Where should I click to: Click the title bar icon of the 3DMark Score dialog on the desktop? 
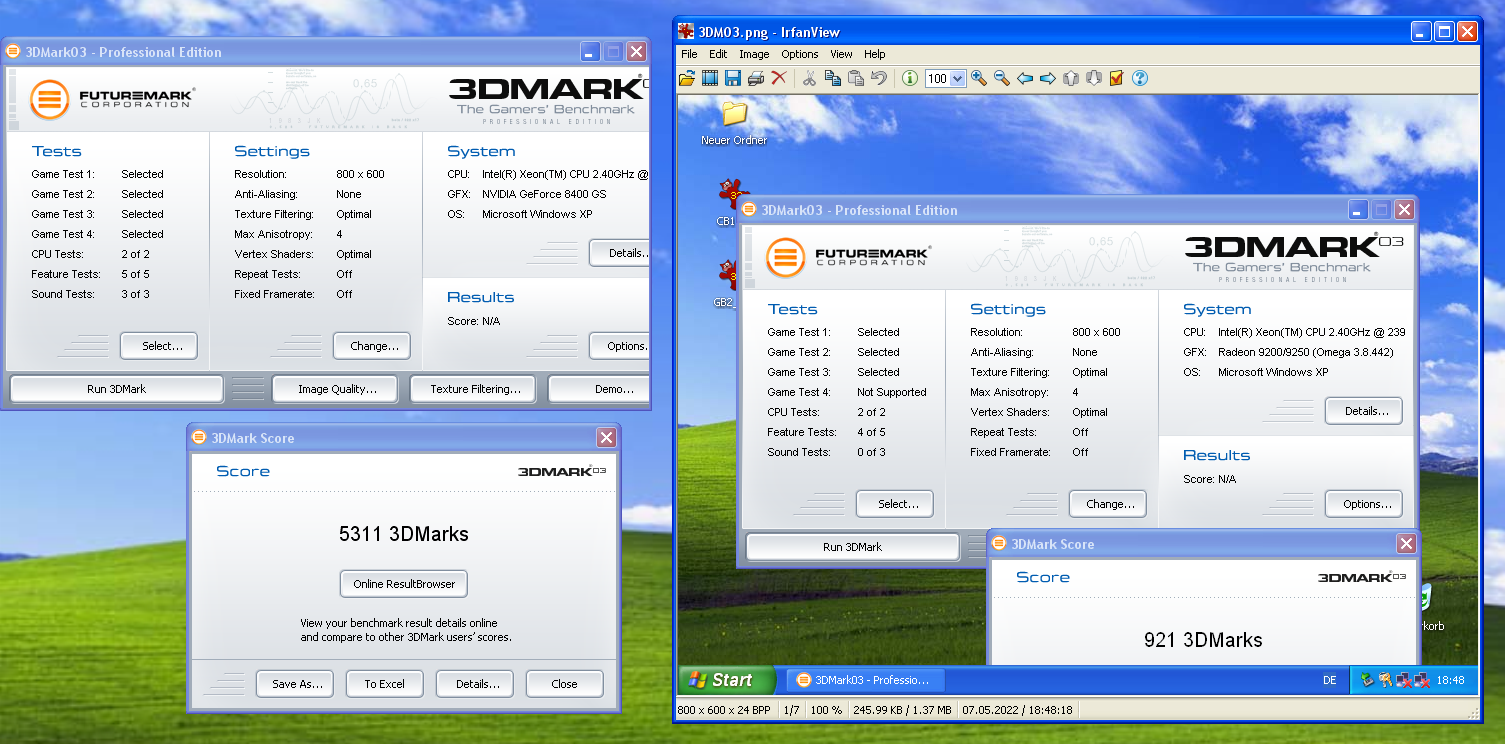[x=199, y=438]
